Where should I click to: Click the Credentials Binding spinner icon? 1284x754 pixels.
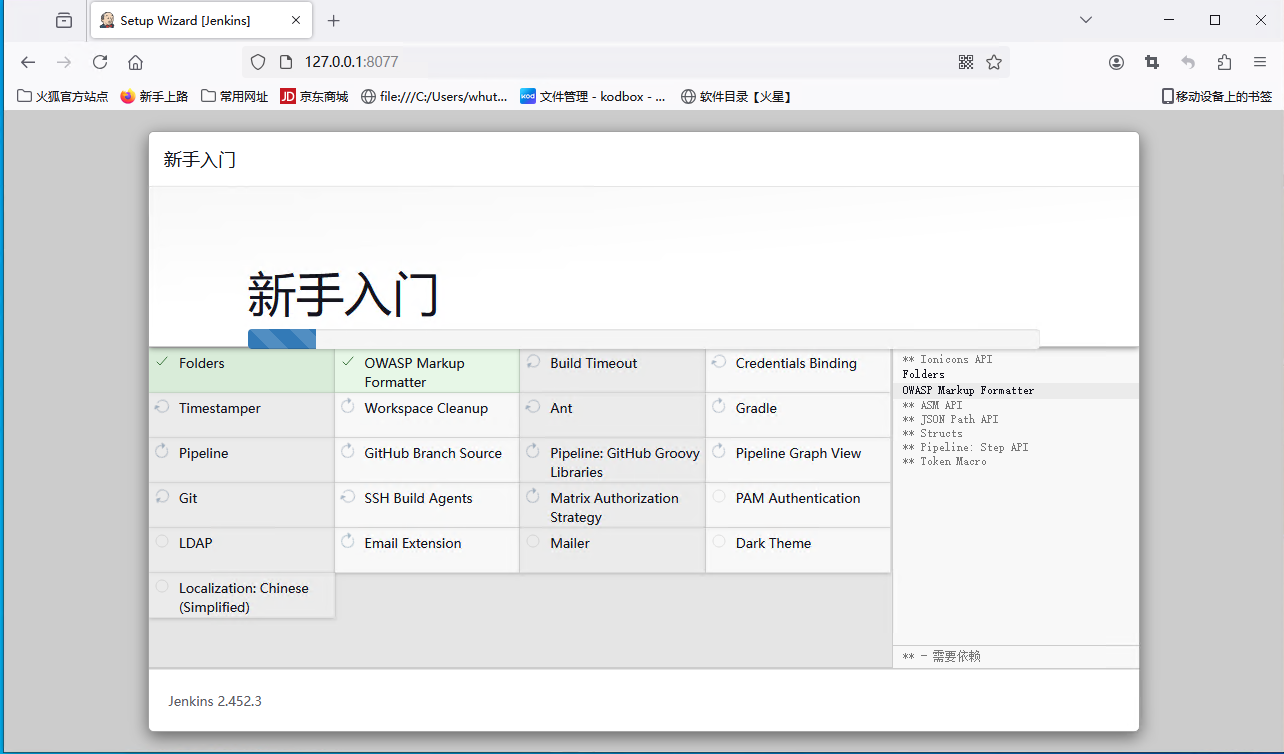click(718, 362)
